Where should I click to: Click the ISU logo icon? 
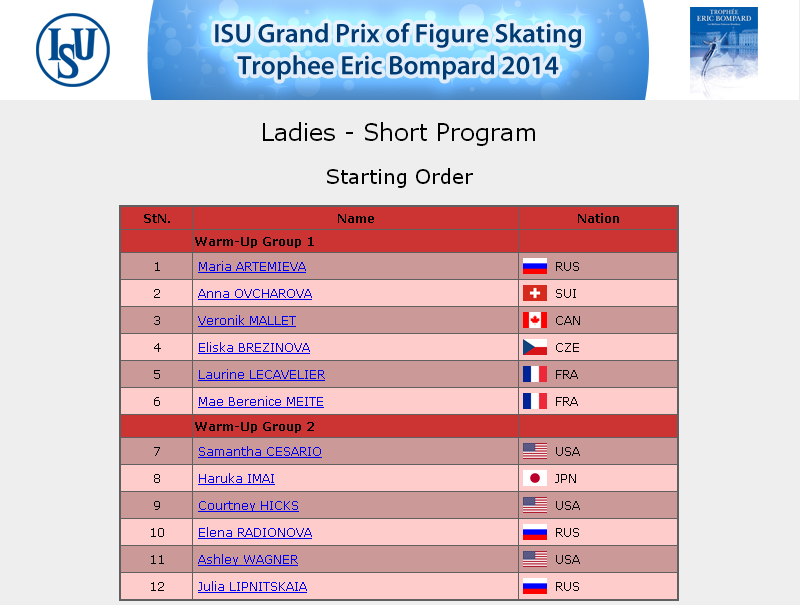pos(73,50)
